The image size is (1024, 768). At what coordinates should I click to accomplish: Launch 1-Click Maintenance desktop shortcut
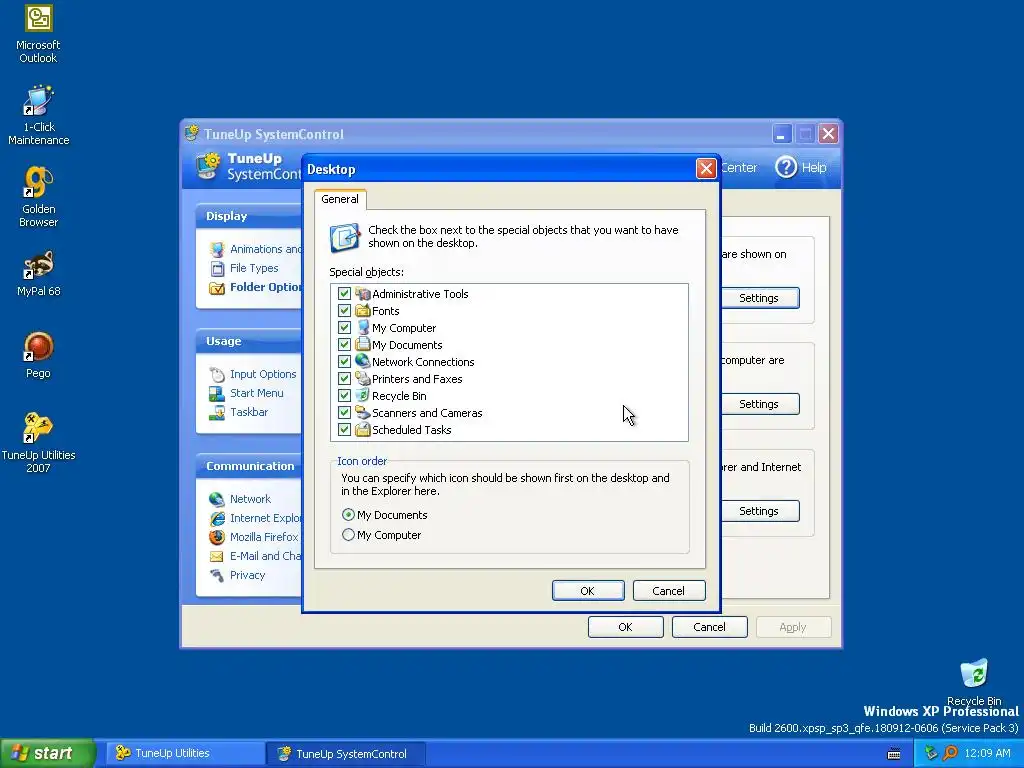point(38,115)
